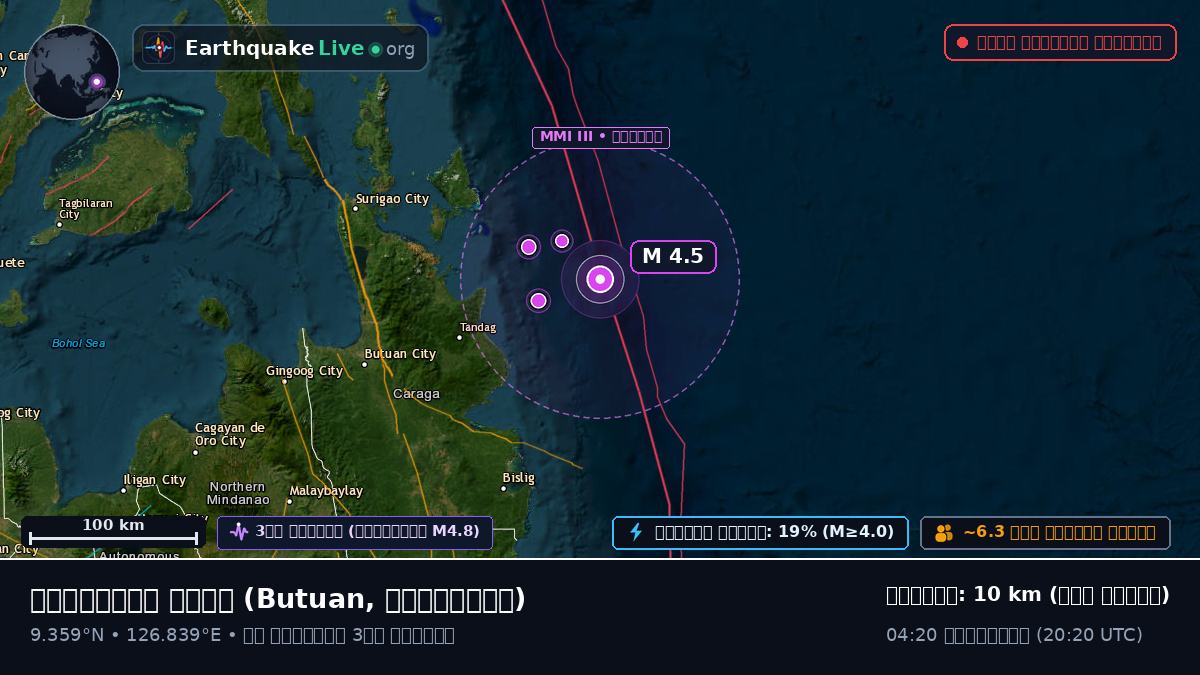Click the Bohol Sea label
The height and width of the screenshot is (675, 1200).
78,344
